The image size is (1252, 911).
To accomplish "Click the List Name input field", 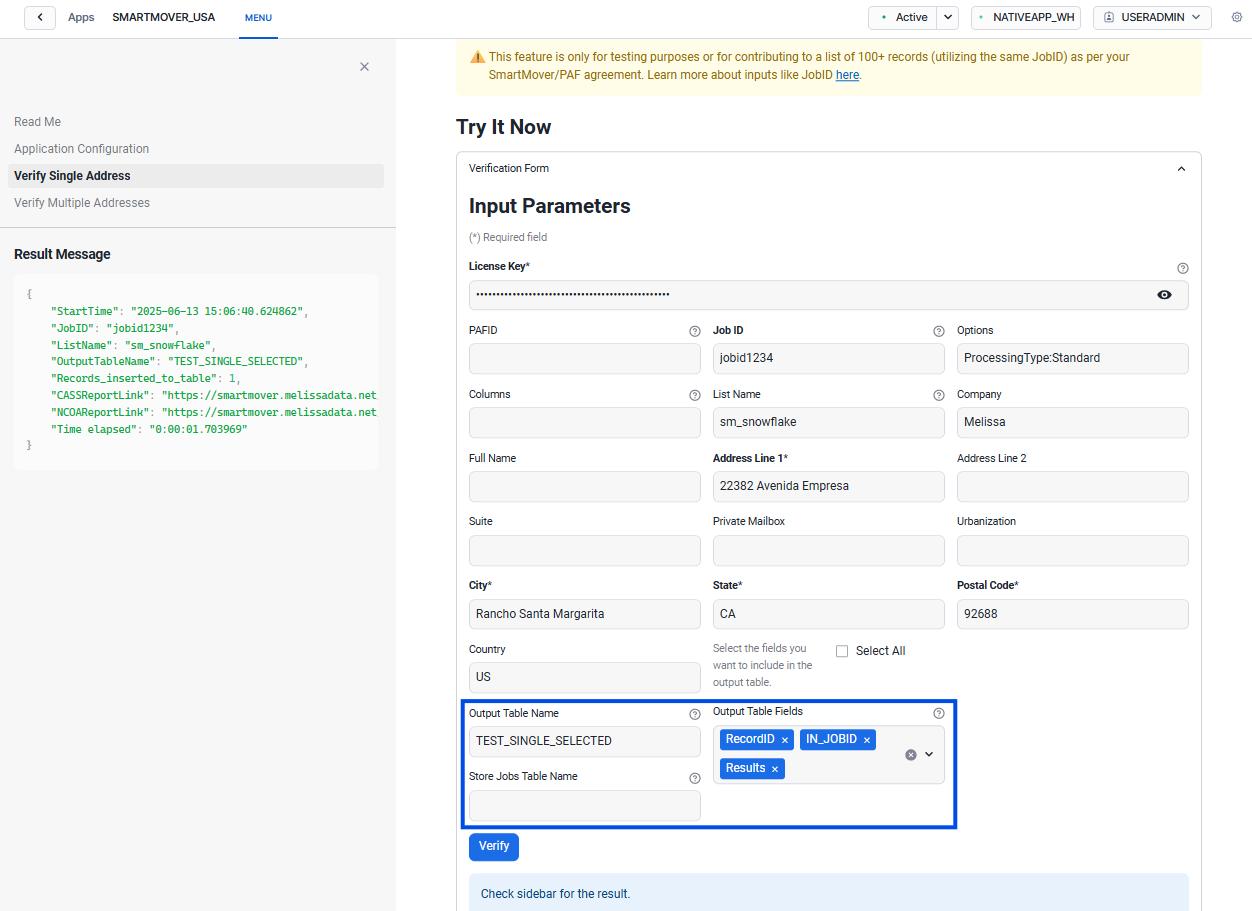I will point(829,422).
